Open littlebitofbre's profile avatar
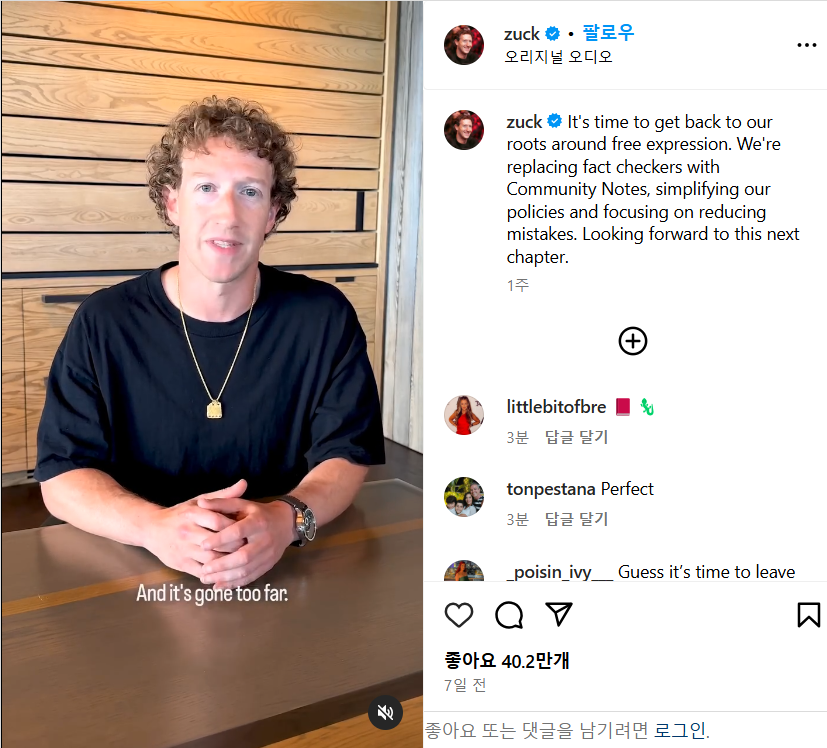Viewport: 827px width, 748px height. click(x=464, y=415)
